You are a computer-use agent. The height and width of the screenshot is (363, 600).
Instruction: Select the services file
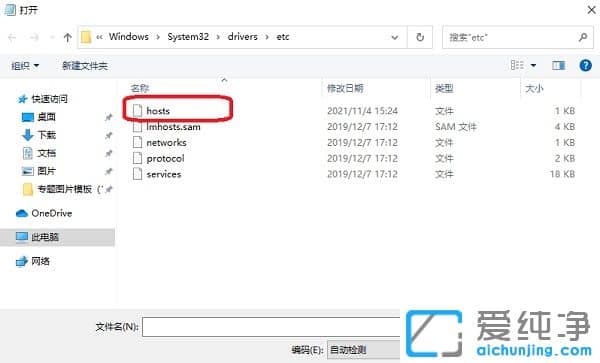tap(164, 174)
